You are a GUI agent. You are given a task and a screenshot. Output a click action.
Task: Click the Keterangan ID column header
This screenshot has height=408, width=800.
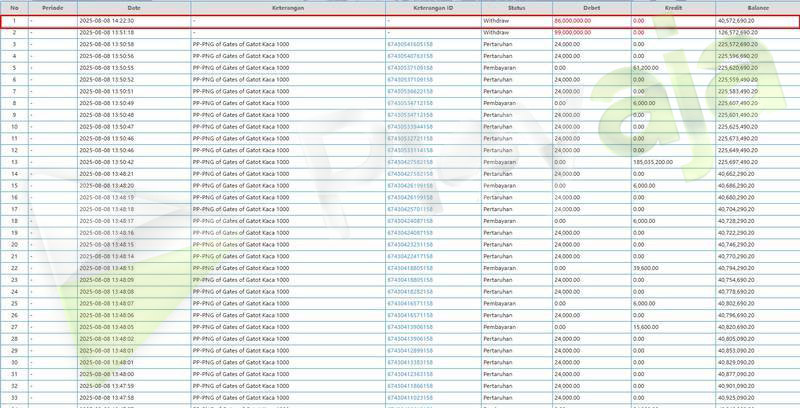point(432,7)
